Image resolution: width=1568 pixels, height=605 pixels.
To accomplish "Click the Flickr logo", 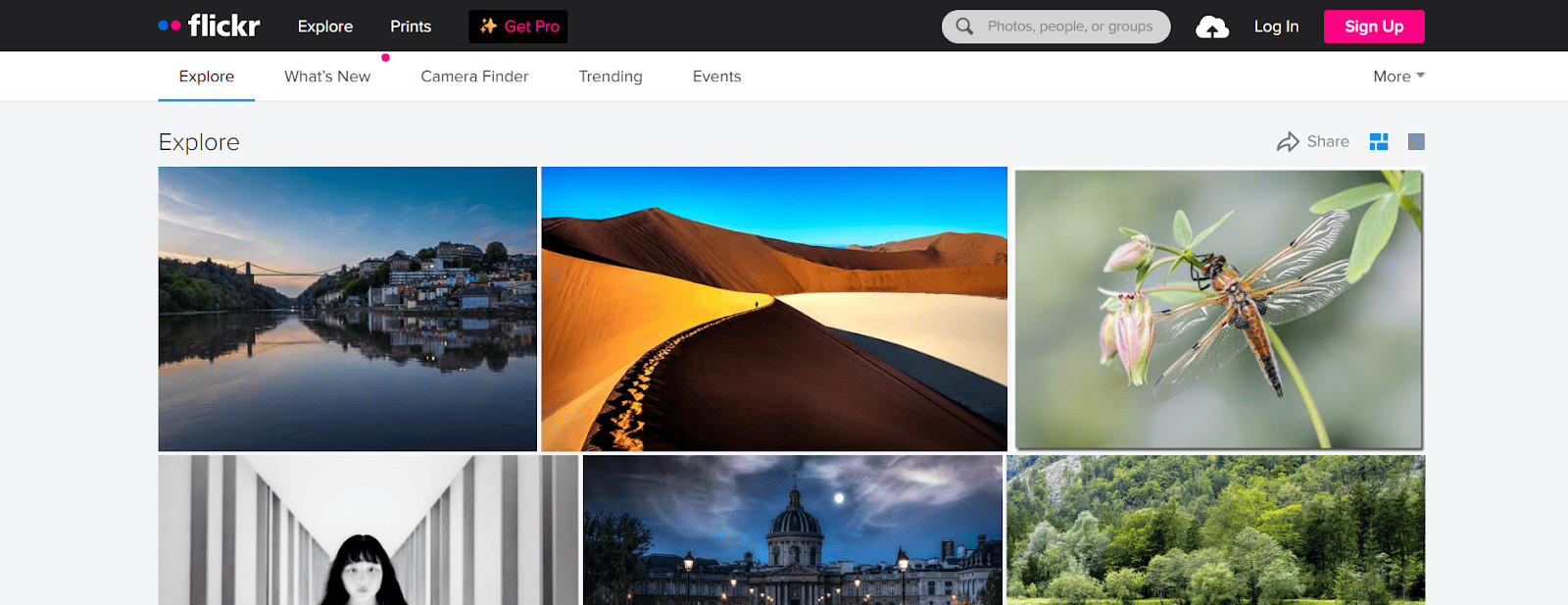I will coord(209,25).
